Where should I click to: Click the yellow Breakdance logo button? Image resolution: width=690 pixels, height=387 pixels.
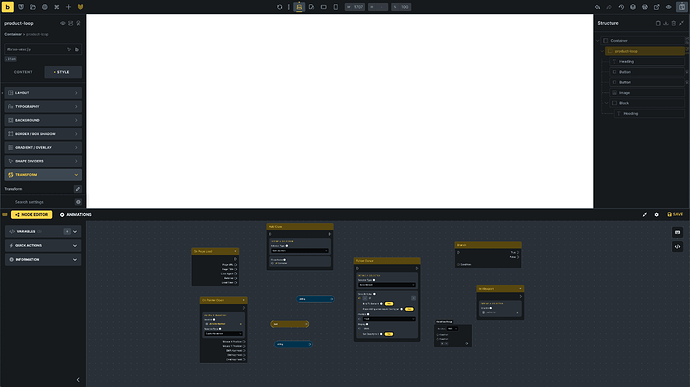point(7,7)
